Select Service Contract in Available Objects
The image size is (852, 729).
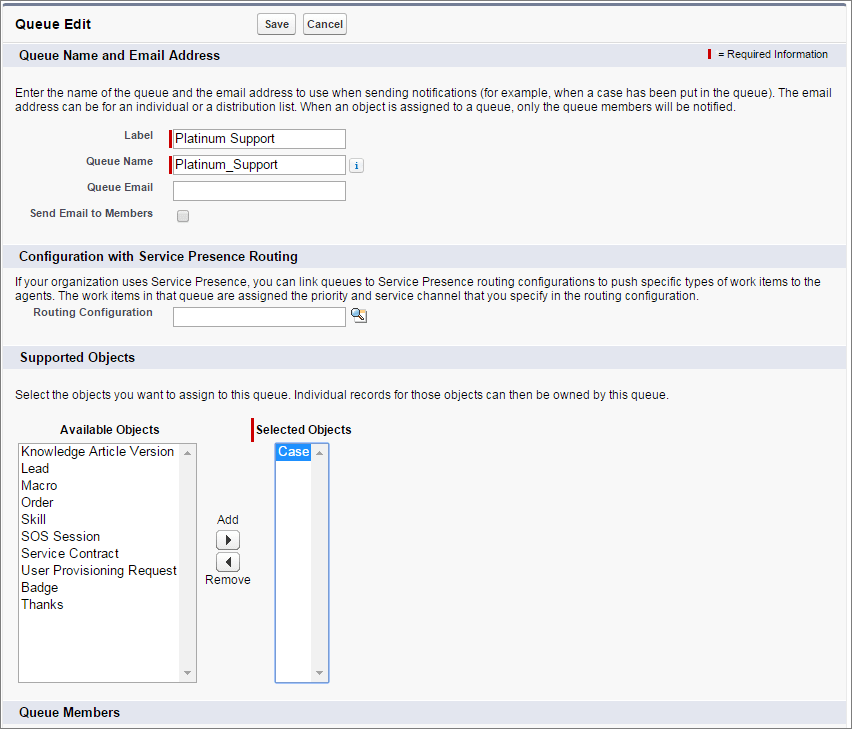click(70, 553)
